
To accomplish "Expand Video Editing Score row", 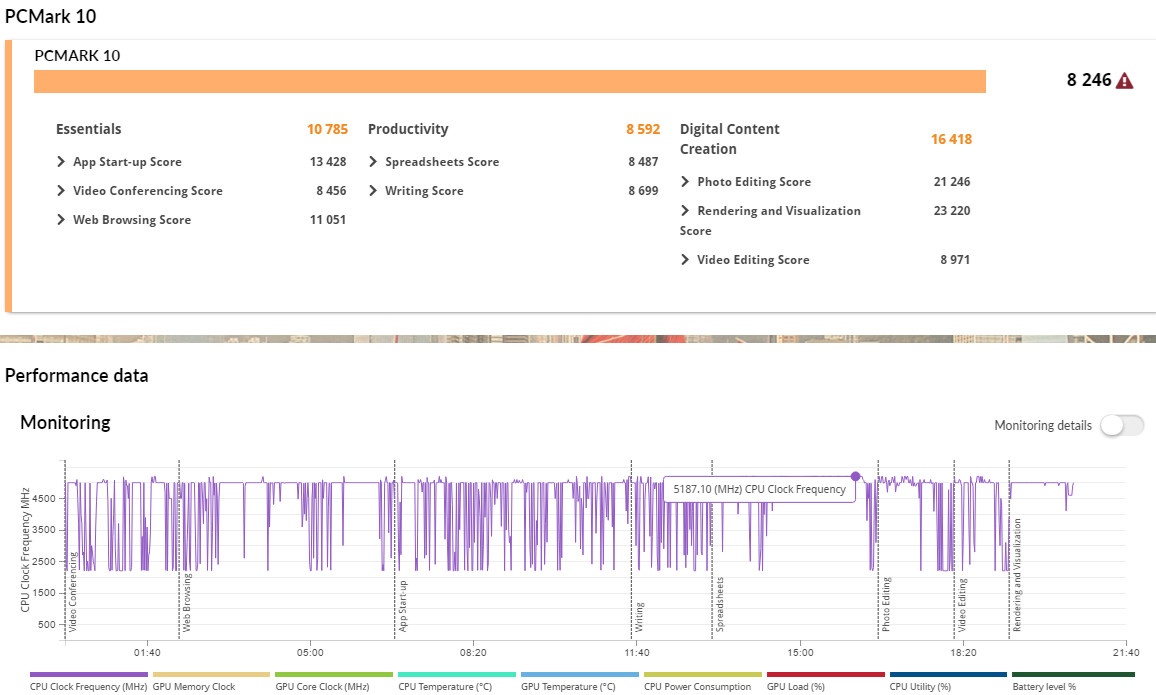I will click(x=685, y=260).
